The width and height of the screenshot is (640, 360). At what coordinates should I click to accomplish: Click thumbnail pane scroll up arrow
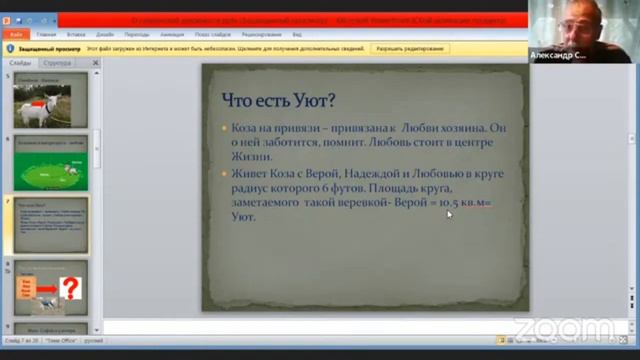point(97,73)
